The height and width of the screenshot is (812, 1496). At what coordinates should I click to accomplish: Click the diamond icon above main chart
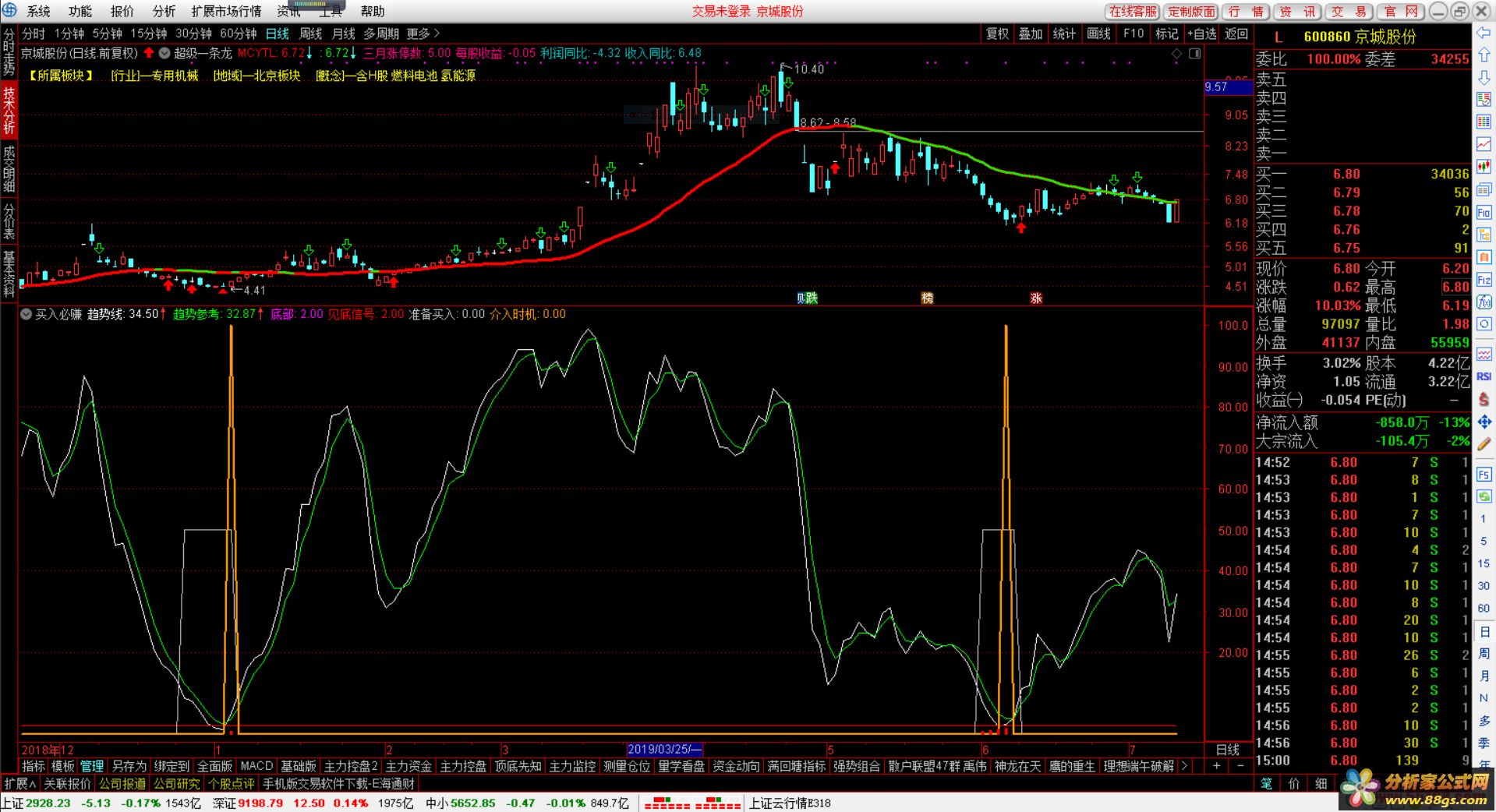pyautogui.click(x=1176, y=54)
